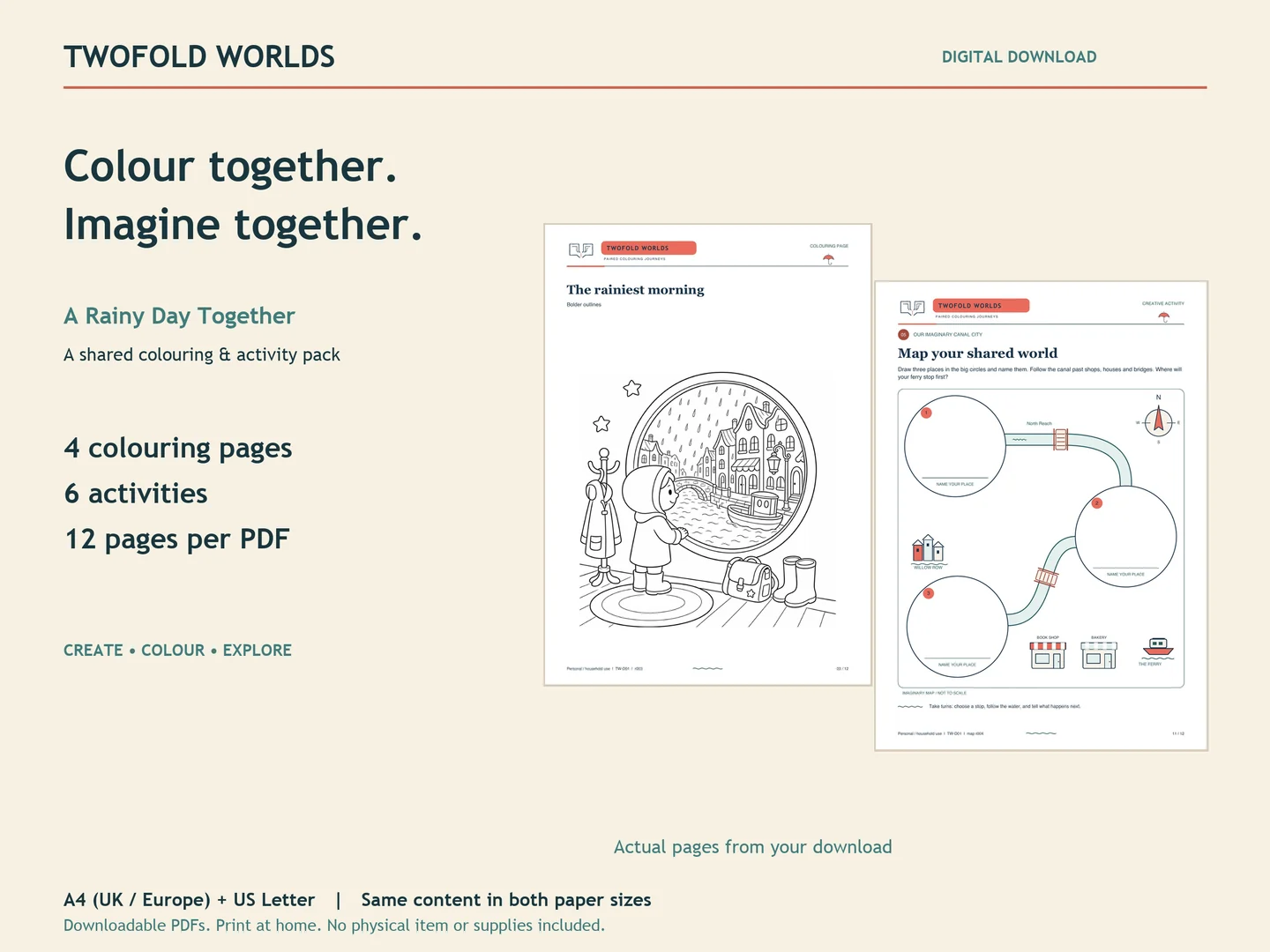Click the satchel bag in the drawing
Viewport: 1270px width, 952px height.
pos(748,579)
